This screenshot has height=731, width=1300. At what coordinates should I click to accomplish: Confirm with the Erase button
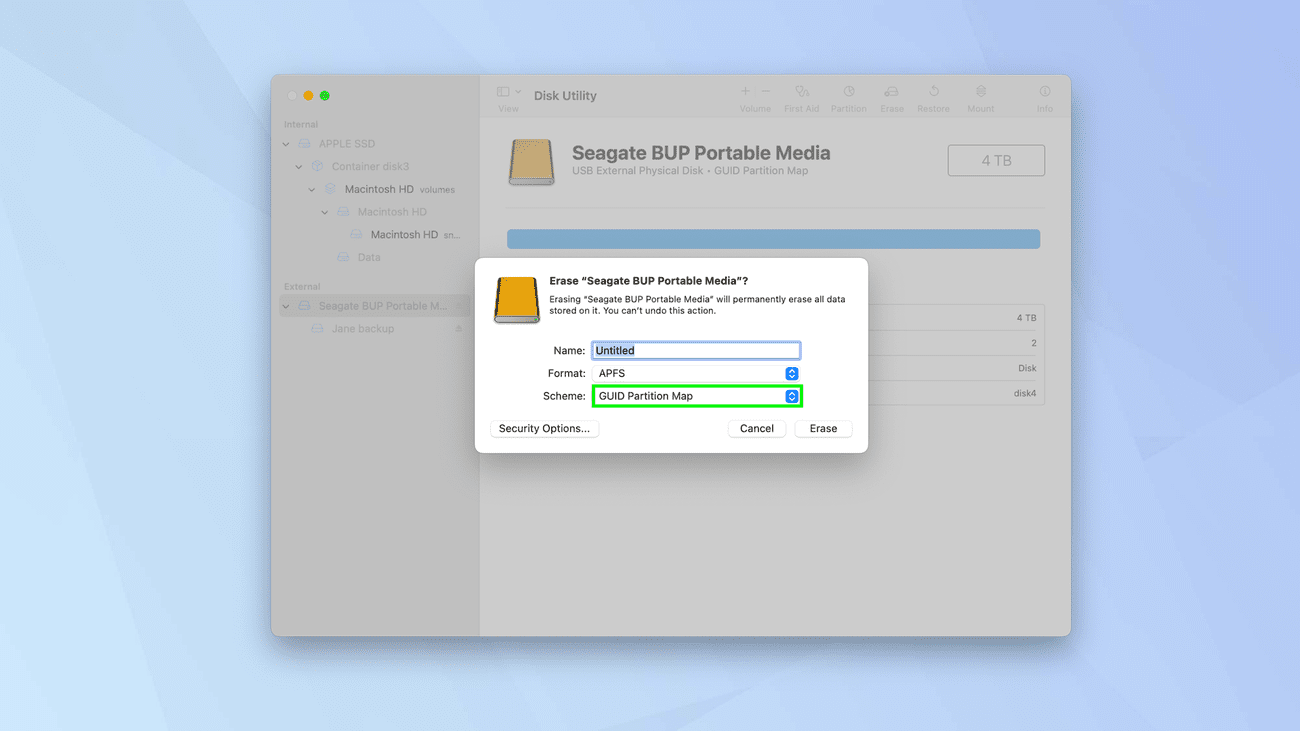coord(823,428)
